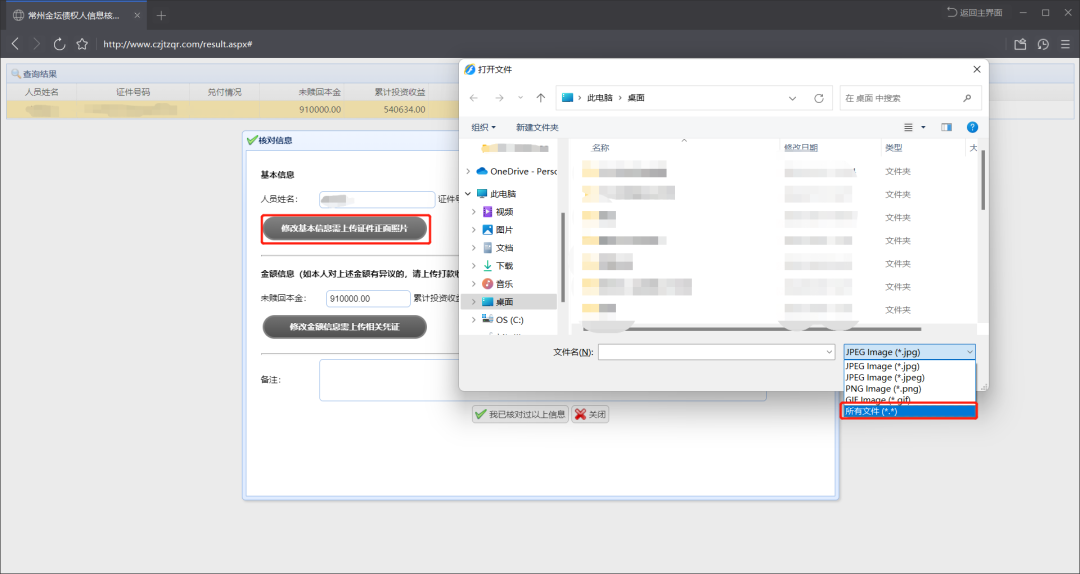The height and width of the screenshot is (574, 1080).
Task: Select 桌面 in the navigation tree
Action: click(x=504, y=302)
